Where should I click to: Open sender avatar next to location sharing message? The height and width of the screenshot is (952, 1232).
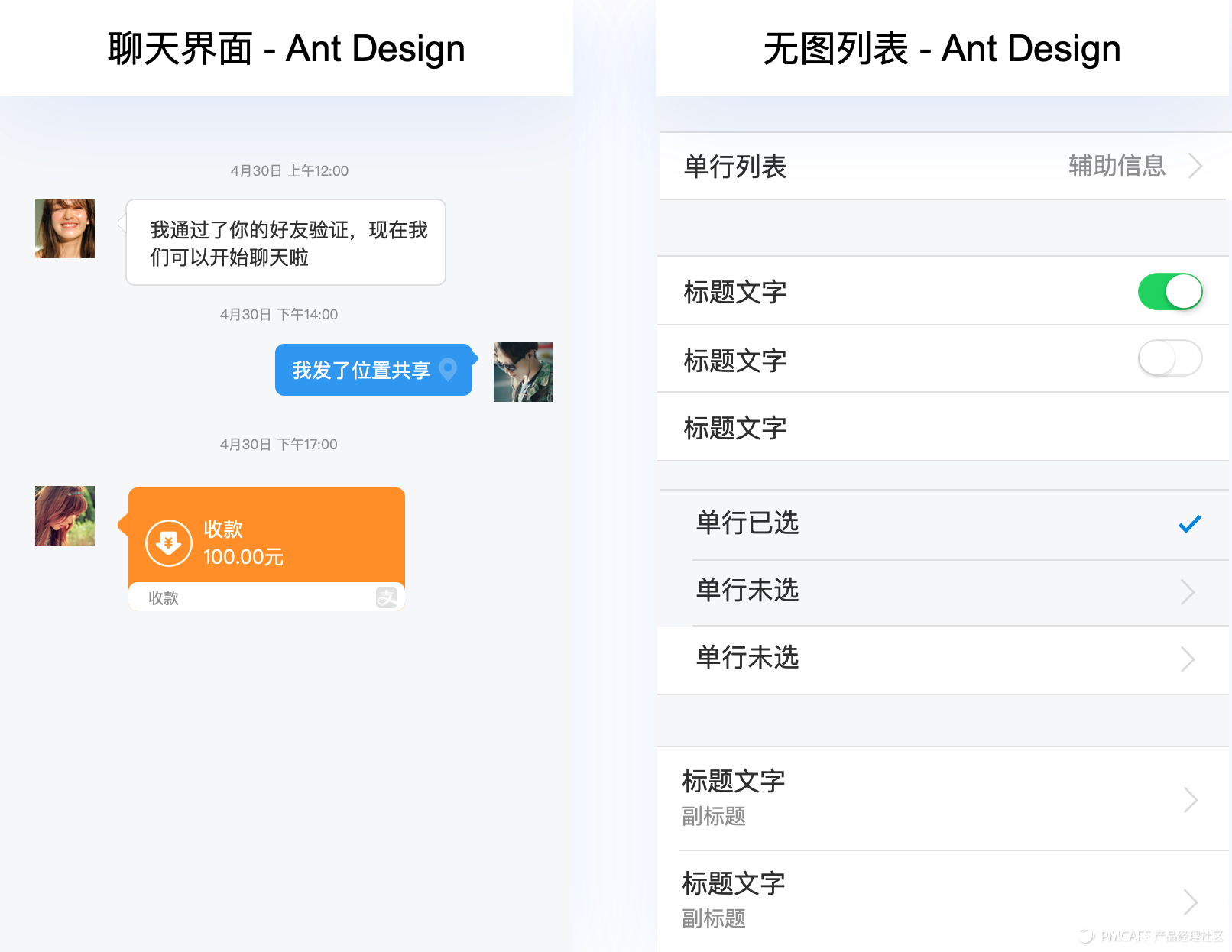pyautogui.click(x=524, y=372)
